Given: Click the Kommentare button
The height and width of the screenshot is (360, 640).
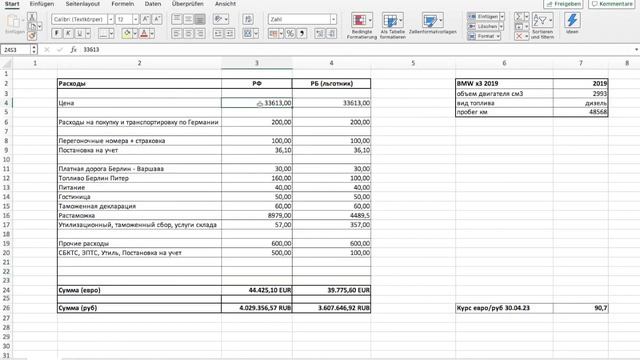Looking at the screenshot, I should pyautogui.click(x=612, y=4).
